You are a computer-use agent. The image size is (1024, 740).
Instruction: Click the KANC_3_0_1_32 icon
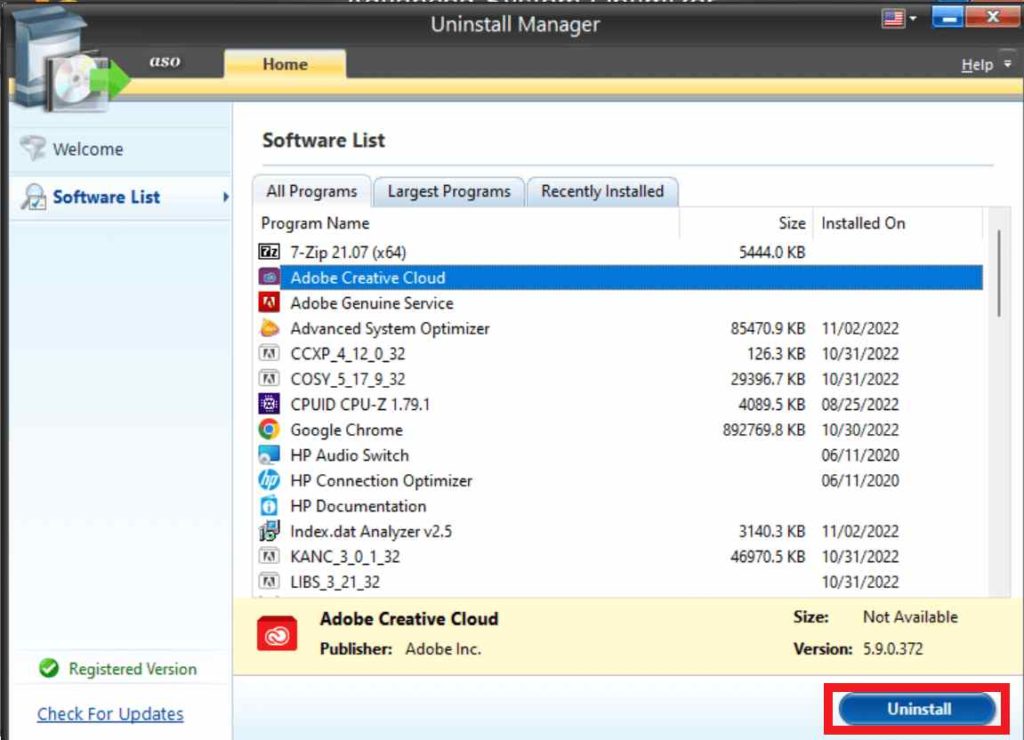pyautogui.click(x=269, y=556)
